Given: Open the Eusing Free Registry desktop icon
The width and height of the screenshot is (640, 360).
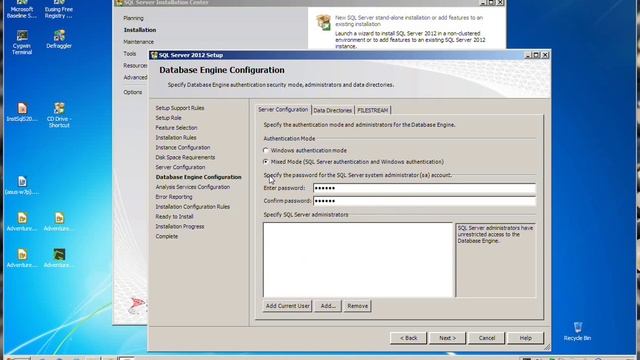Looking at the screenshot, I should point(59,9).
